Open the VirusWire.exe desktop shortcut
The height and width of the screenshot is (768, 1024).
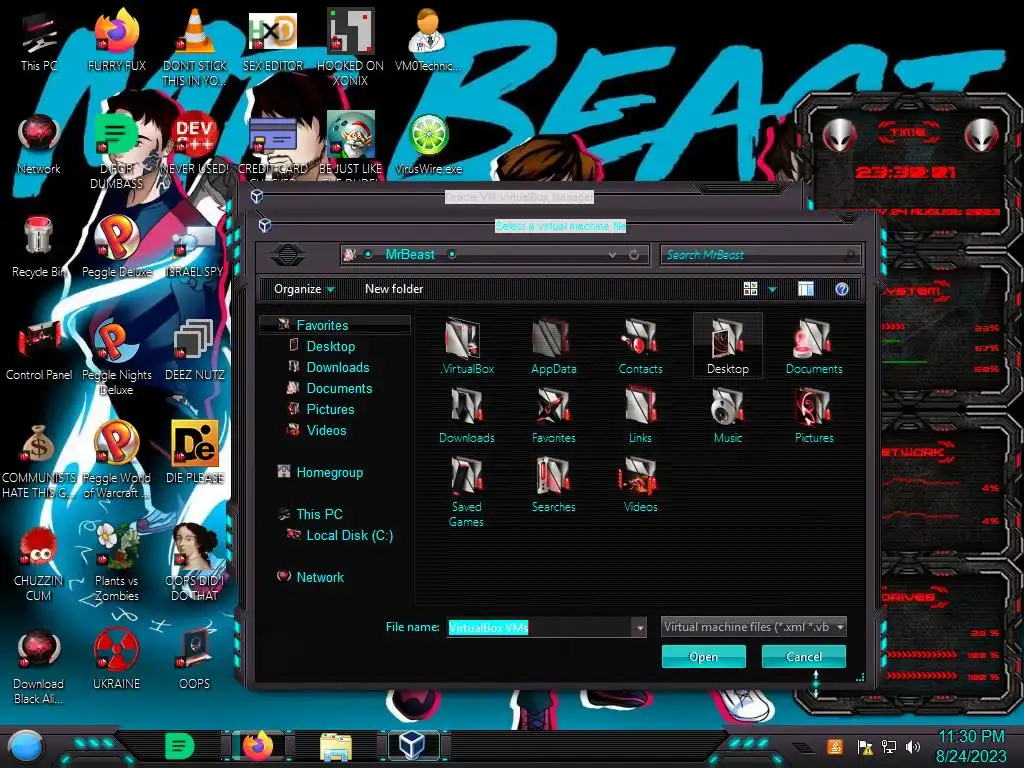click(428, 145)
